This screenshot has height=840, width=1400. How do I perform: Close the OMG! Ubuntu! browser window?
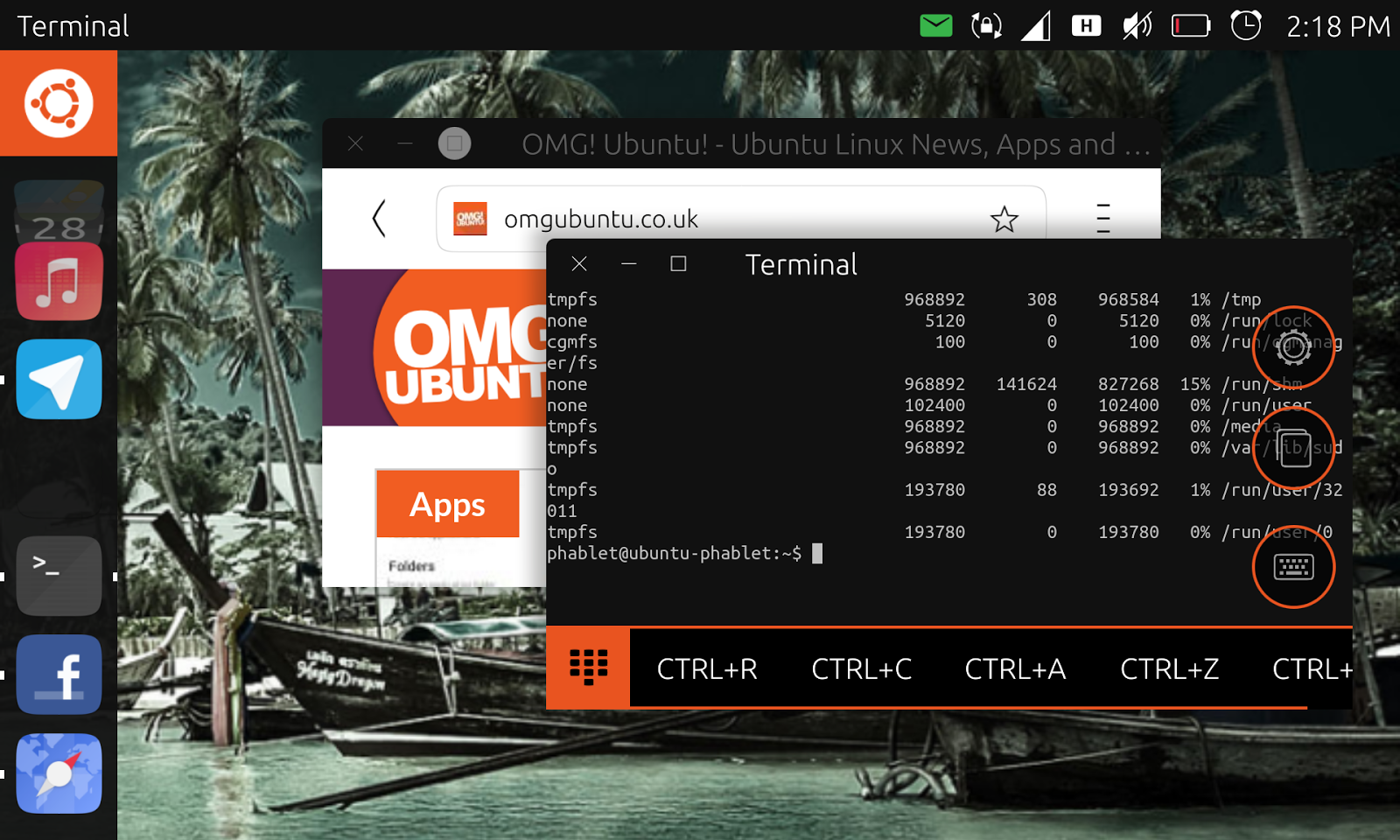pos(355,143)
